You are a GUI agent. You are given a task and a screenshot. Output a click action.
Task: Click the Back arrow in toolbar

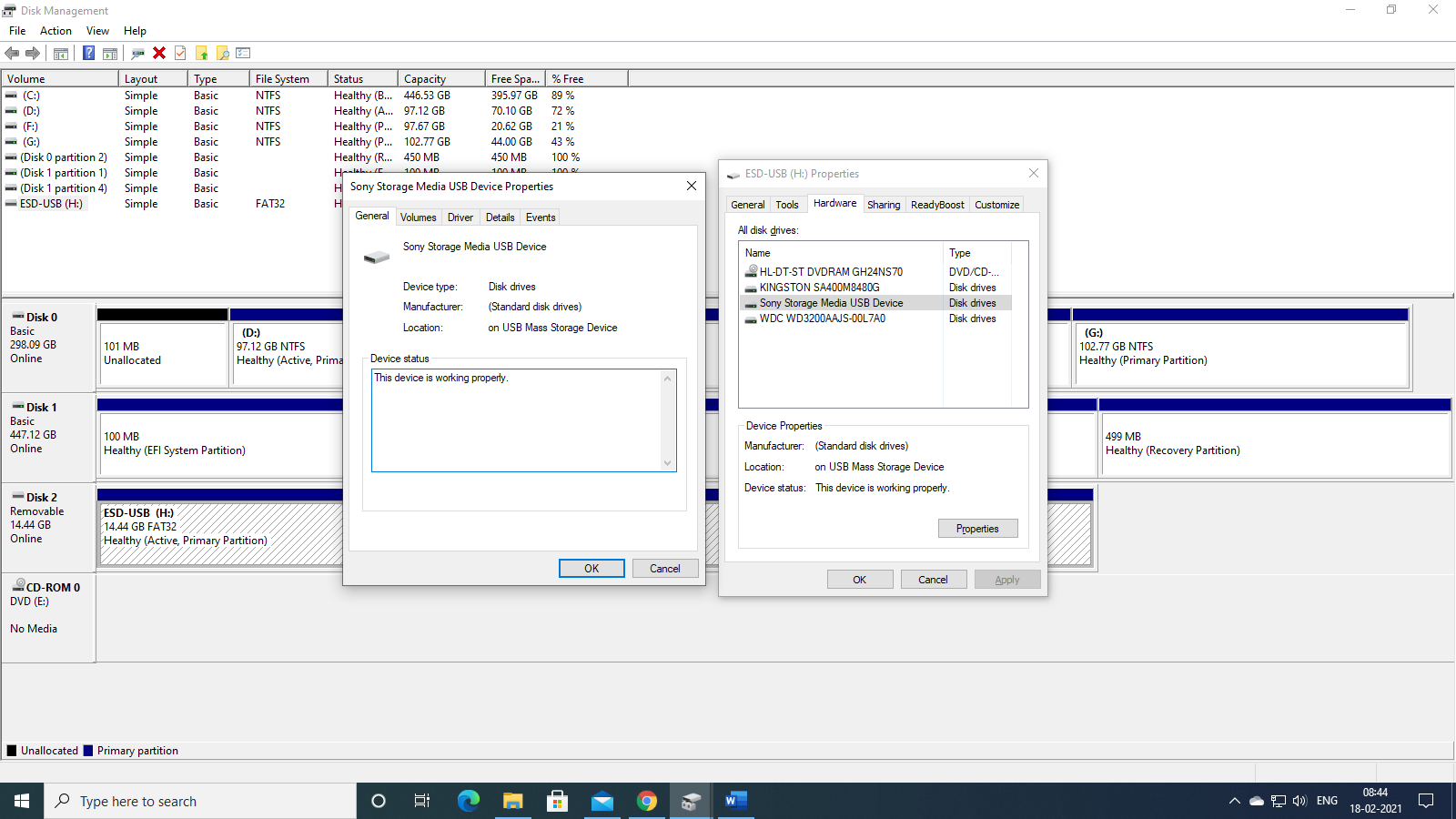(x=12, y=53)
